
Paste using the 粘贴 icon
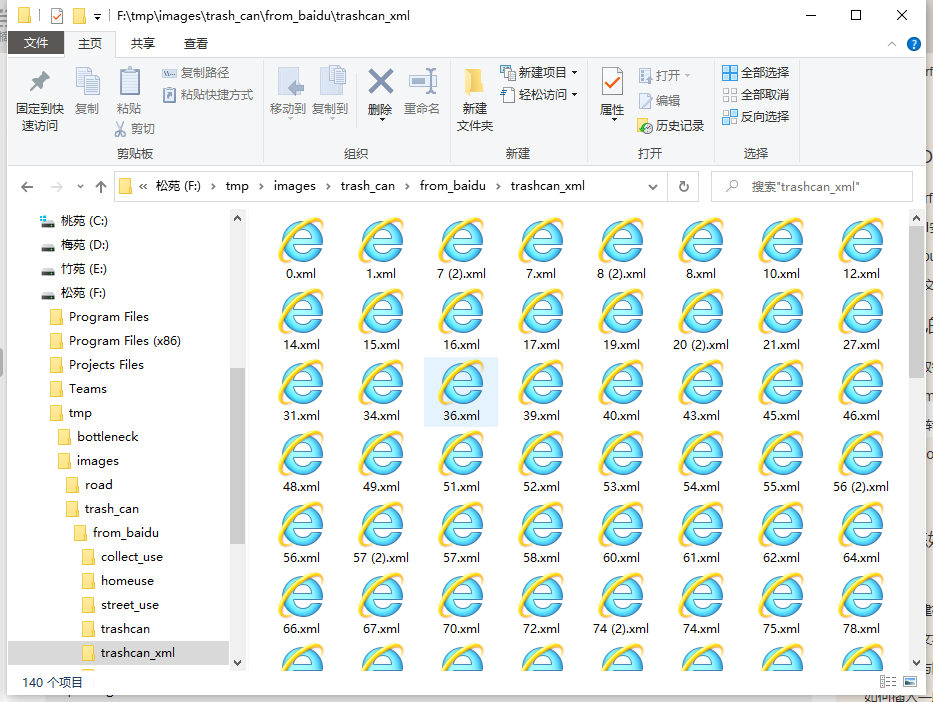point(128,88)
